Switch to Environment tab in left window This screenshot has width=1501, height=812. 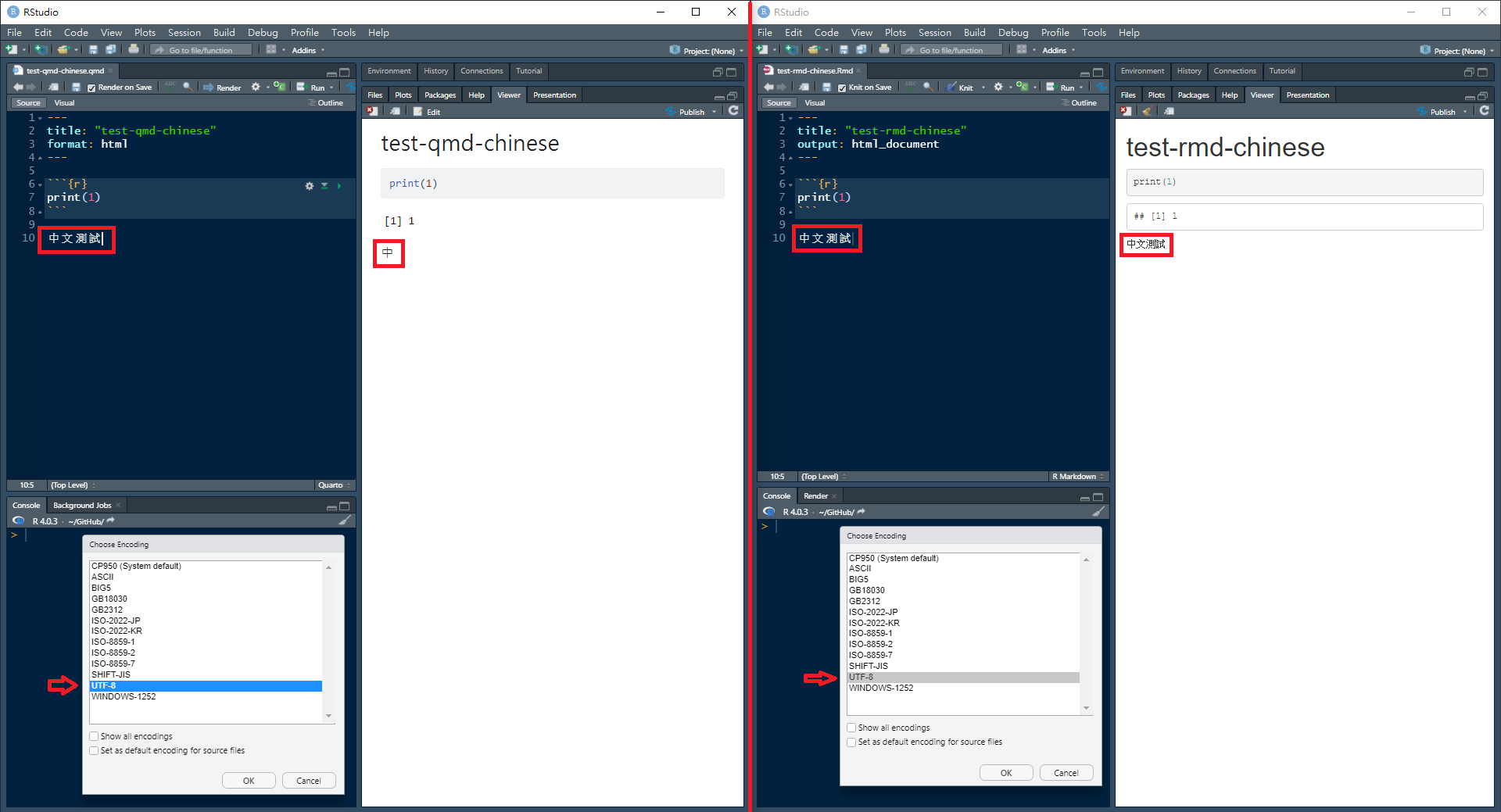pos(389,71)
